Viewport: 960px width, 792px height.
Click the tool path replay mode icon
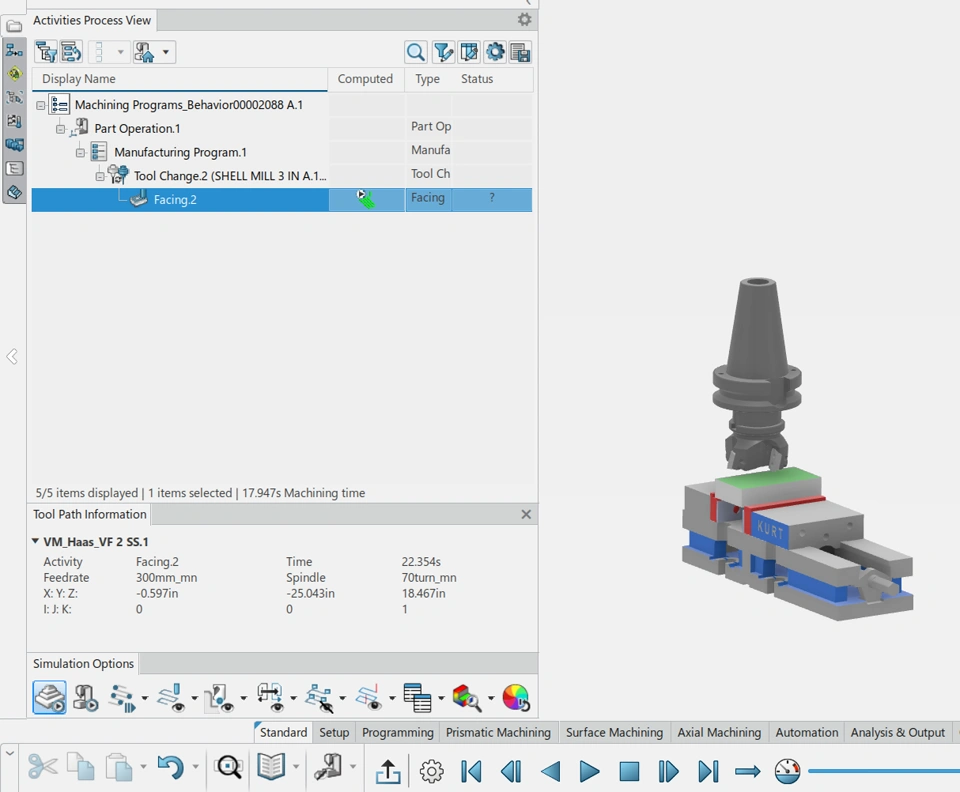pos(122,698)
